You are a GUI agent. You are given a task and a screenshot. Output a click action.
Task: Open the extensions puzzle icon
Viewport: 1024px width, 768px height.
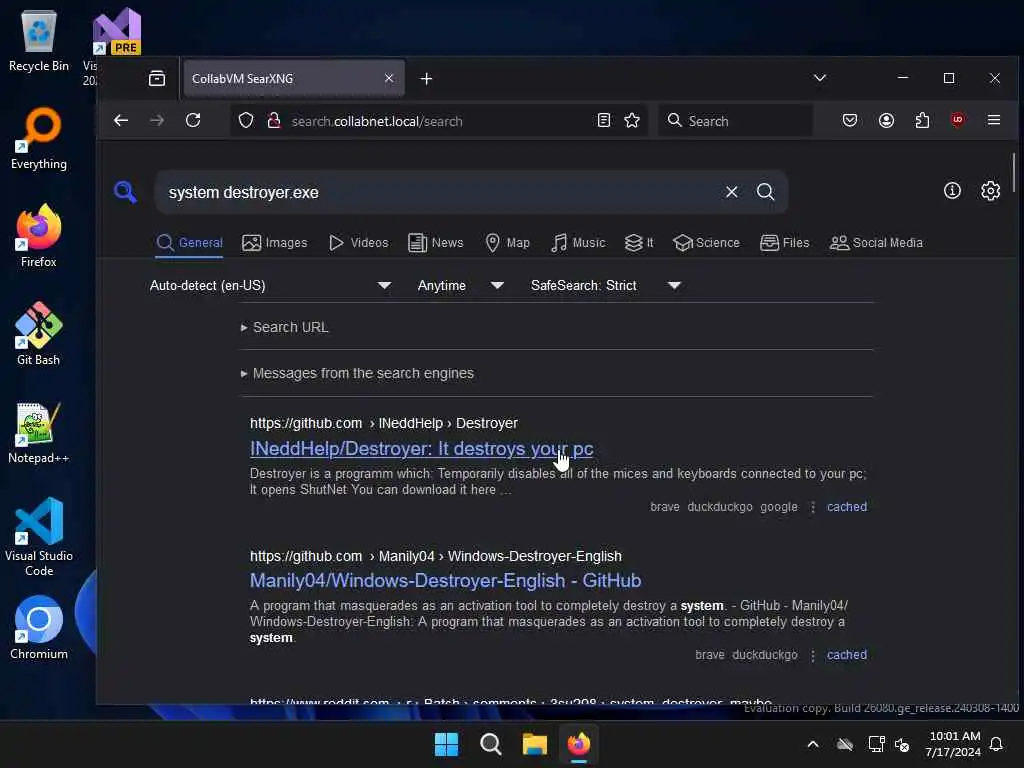pos(922,120)
